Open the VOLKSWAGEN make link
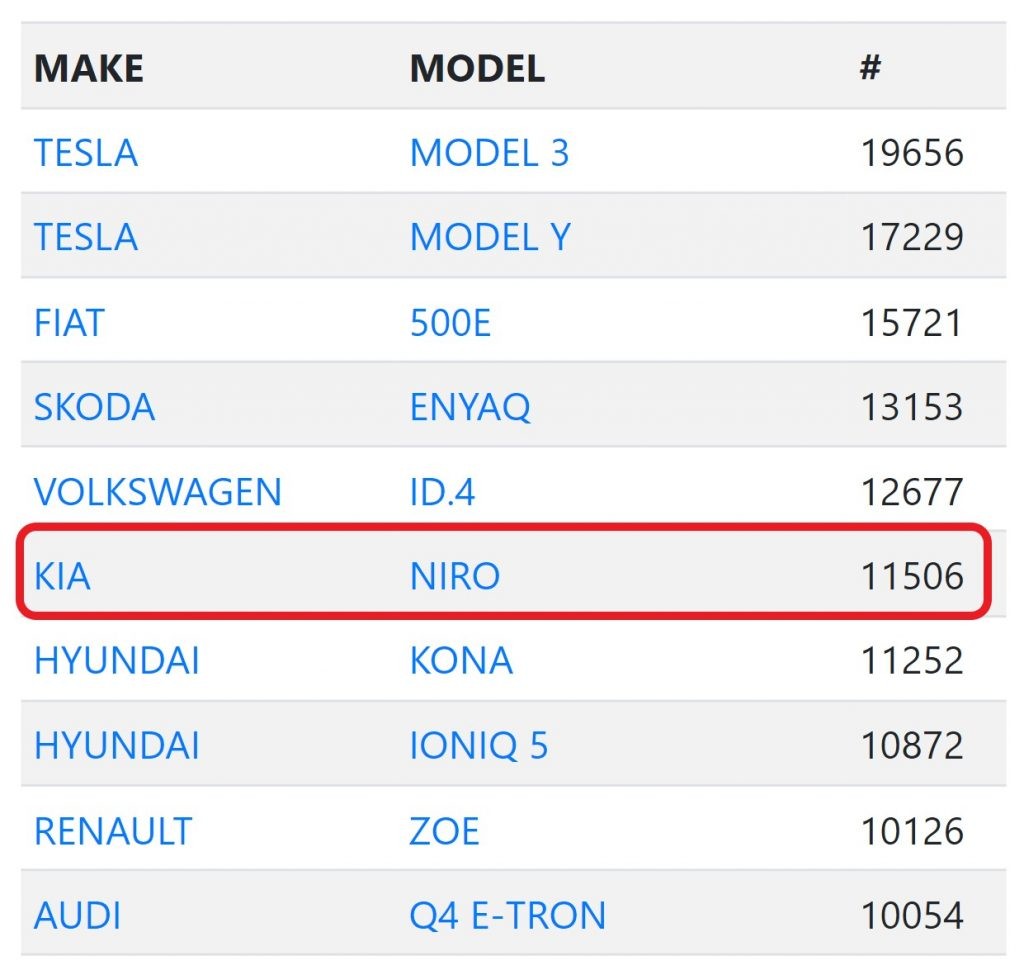Viewport: 1024px width, 970px height. coord(158,492)
